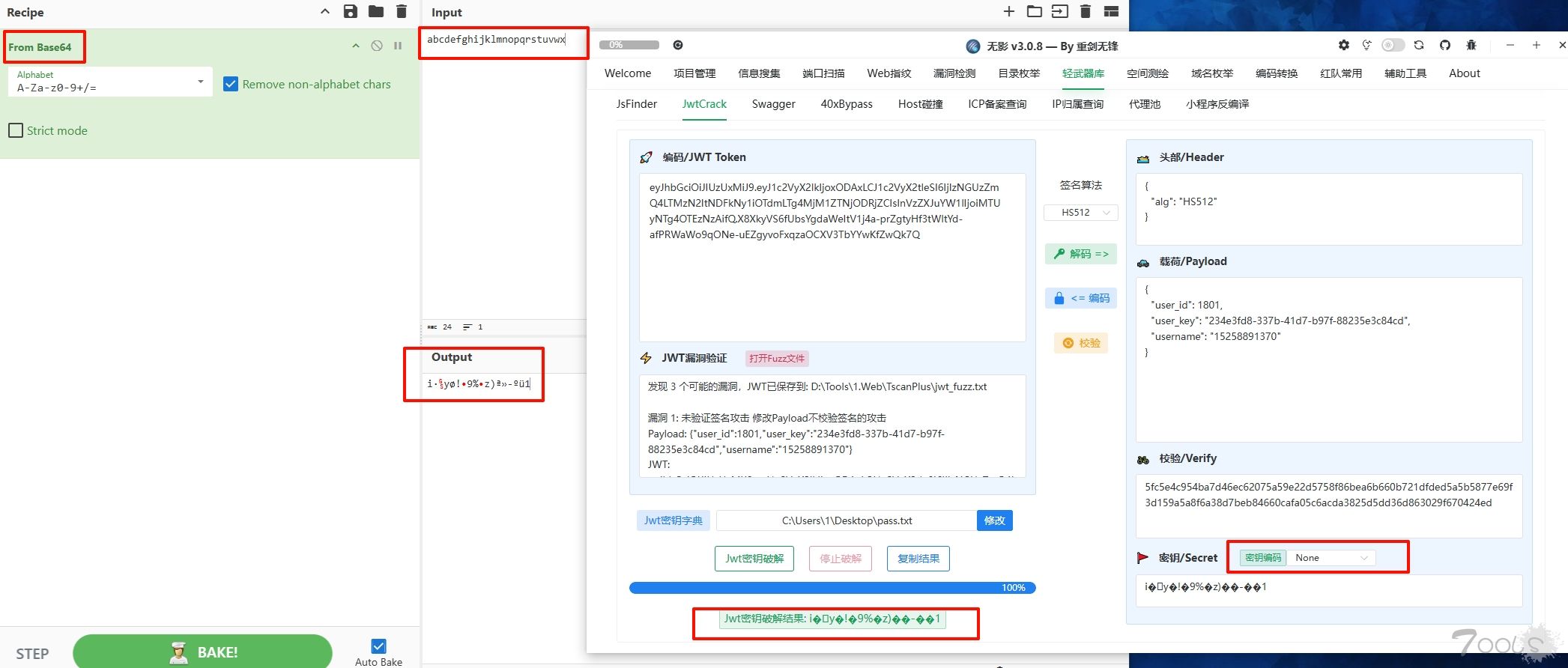Open file as input in CyberChef
This screenshot has height=668, width=1568.
(1060, 11)
